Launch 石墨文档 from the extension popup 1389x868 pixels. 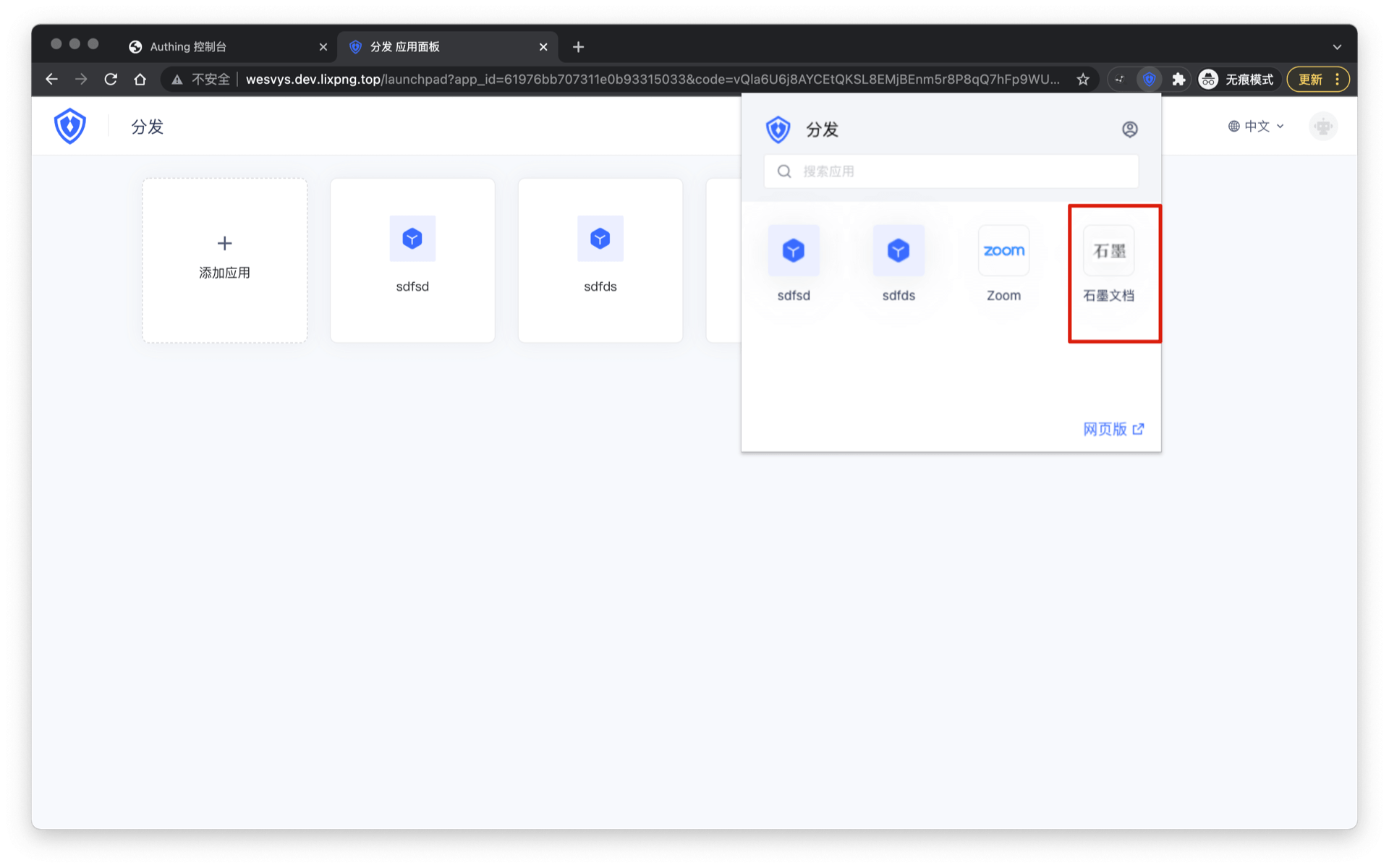click(1108, 251)
